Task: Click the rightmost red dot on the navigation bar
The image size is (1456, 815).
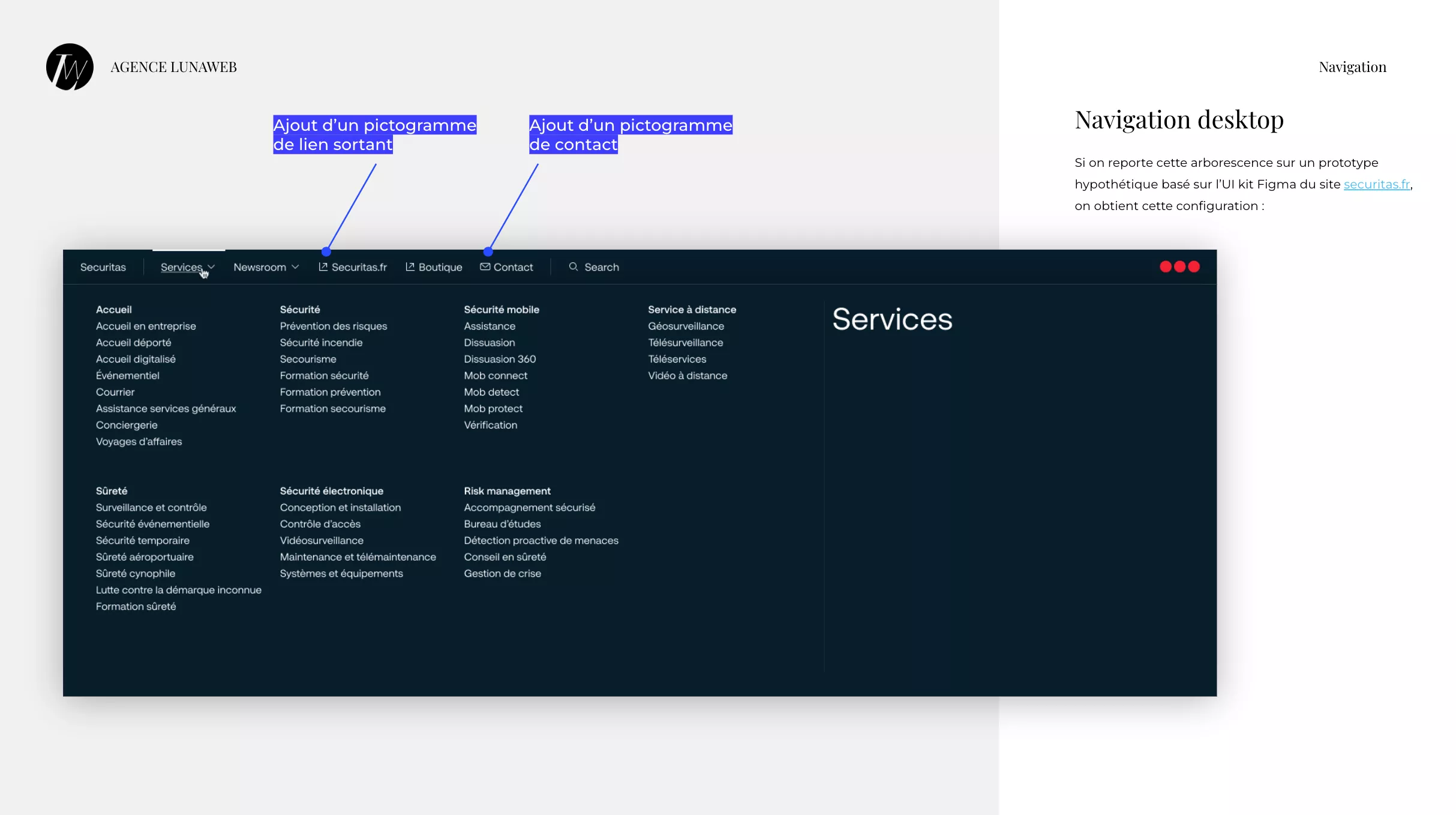Action: pos(1194,266)
